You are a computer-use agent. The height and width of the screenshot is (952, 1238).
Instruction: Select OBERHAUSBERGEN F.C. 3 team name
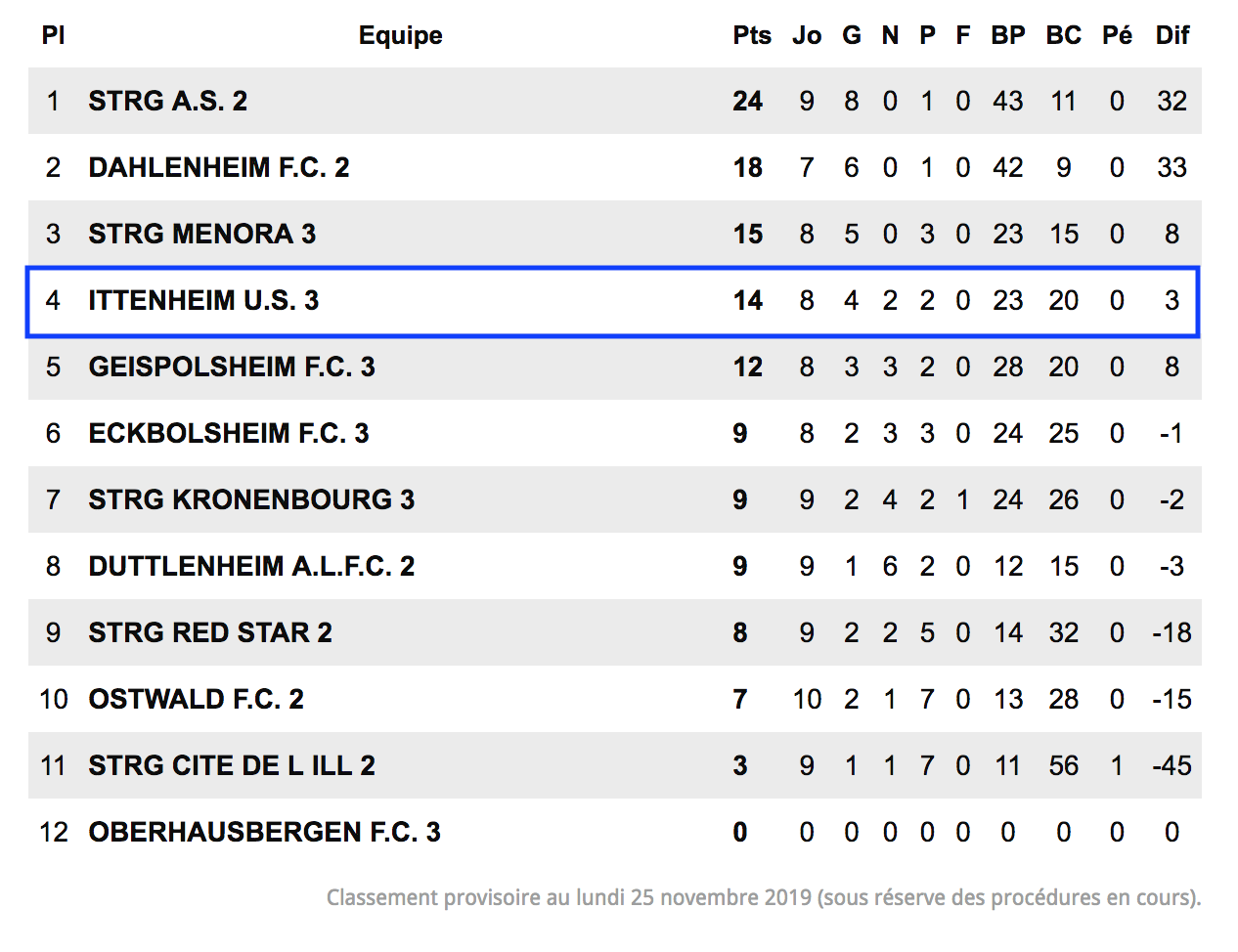click(264, 832)
